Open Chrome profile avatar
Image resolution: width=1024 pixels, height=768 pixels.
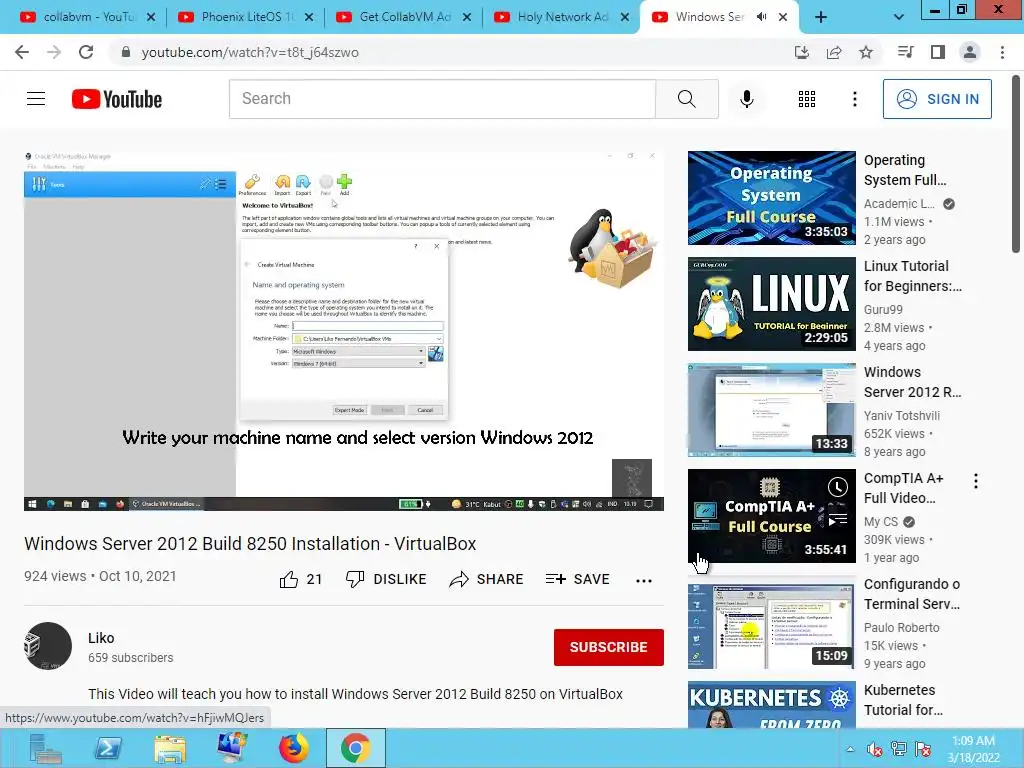[x=970, y=52]
